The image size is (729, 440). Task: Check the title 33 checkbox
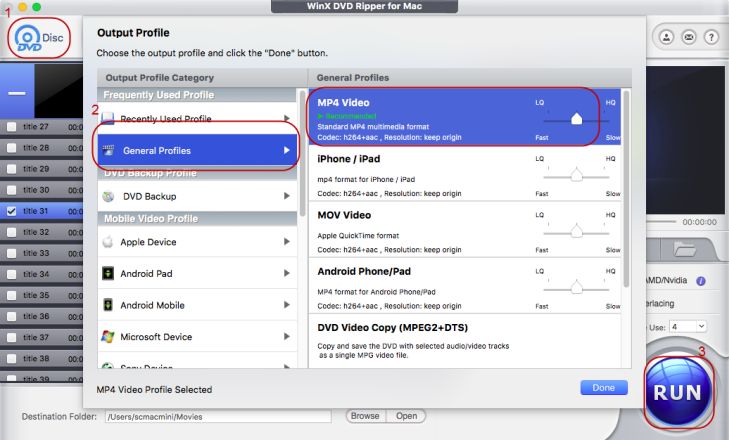click(x=12, y=253)
